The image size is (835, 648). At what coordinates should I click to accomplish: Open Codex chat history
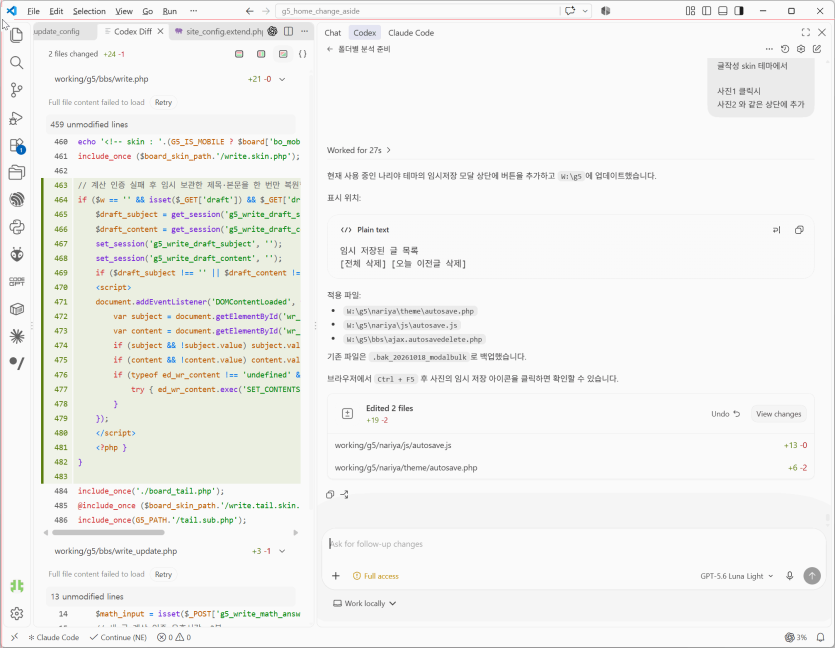tap(785, 49)
